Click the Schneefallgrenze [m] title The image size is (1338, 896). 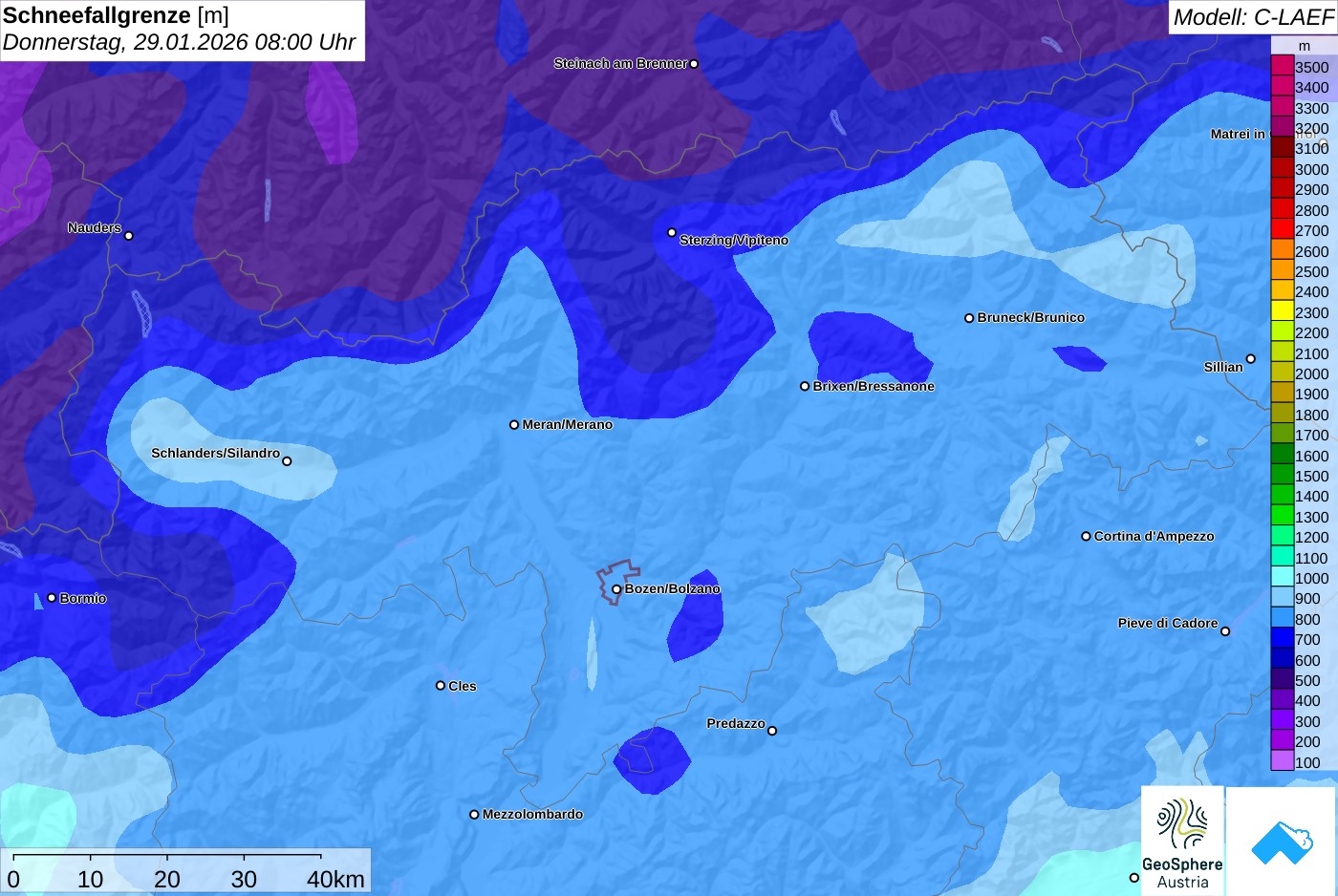pos(117,15)
